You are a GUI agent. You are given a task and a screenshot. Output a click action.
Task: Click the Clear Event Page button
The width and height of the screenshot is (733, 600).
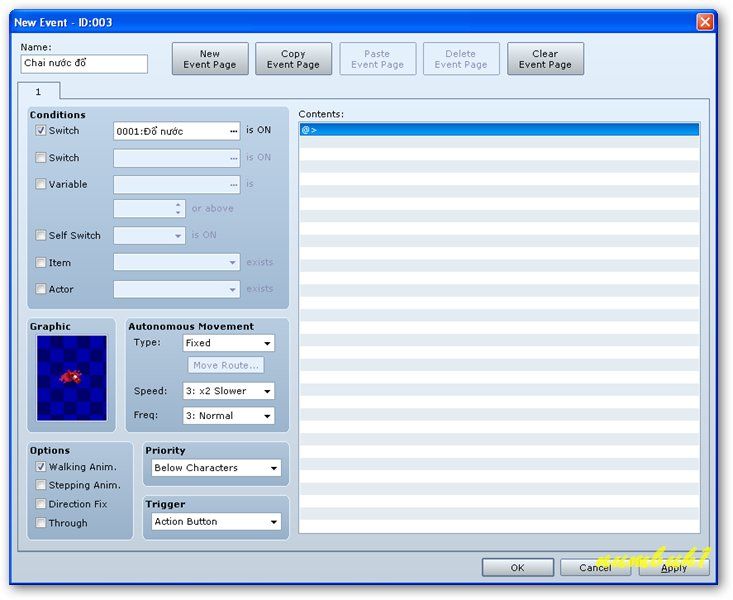pyautogui.click(x=545, y=59)
